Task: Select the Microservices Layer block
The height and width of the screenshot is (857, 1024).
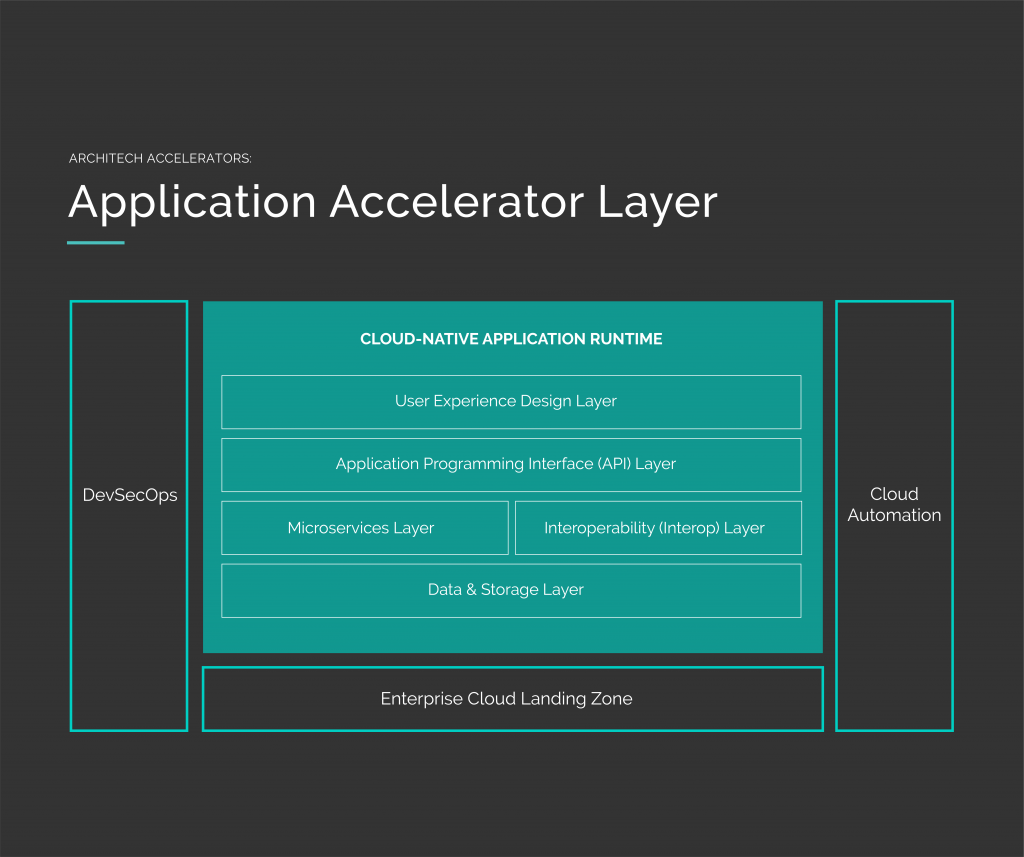Action: (364, 527)
